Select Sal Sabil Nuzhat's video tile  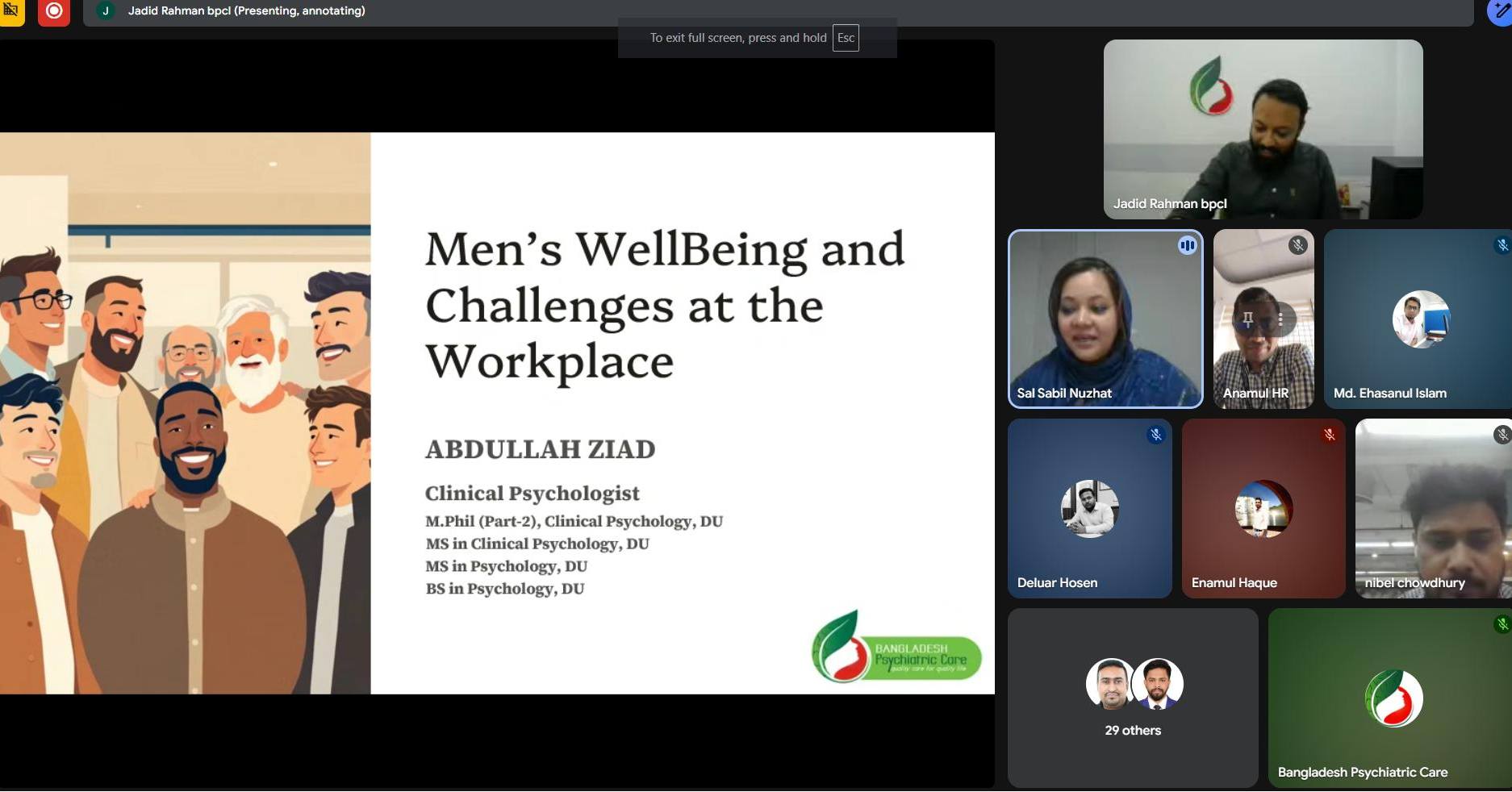point(1105,319)
